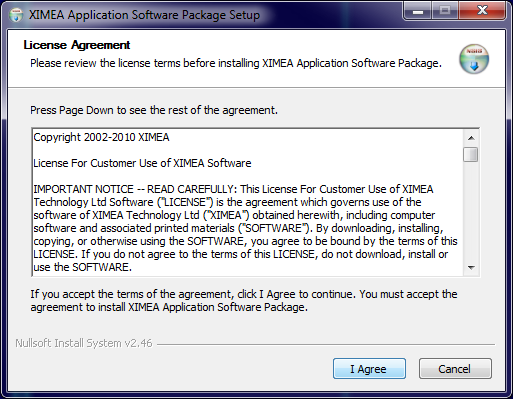The width and height of the screenshot is (513, 399).
Task: Close the setup window with X
Action: click(482, 11)
